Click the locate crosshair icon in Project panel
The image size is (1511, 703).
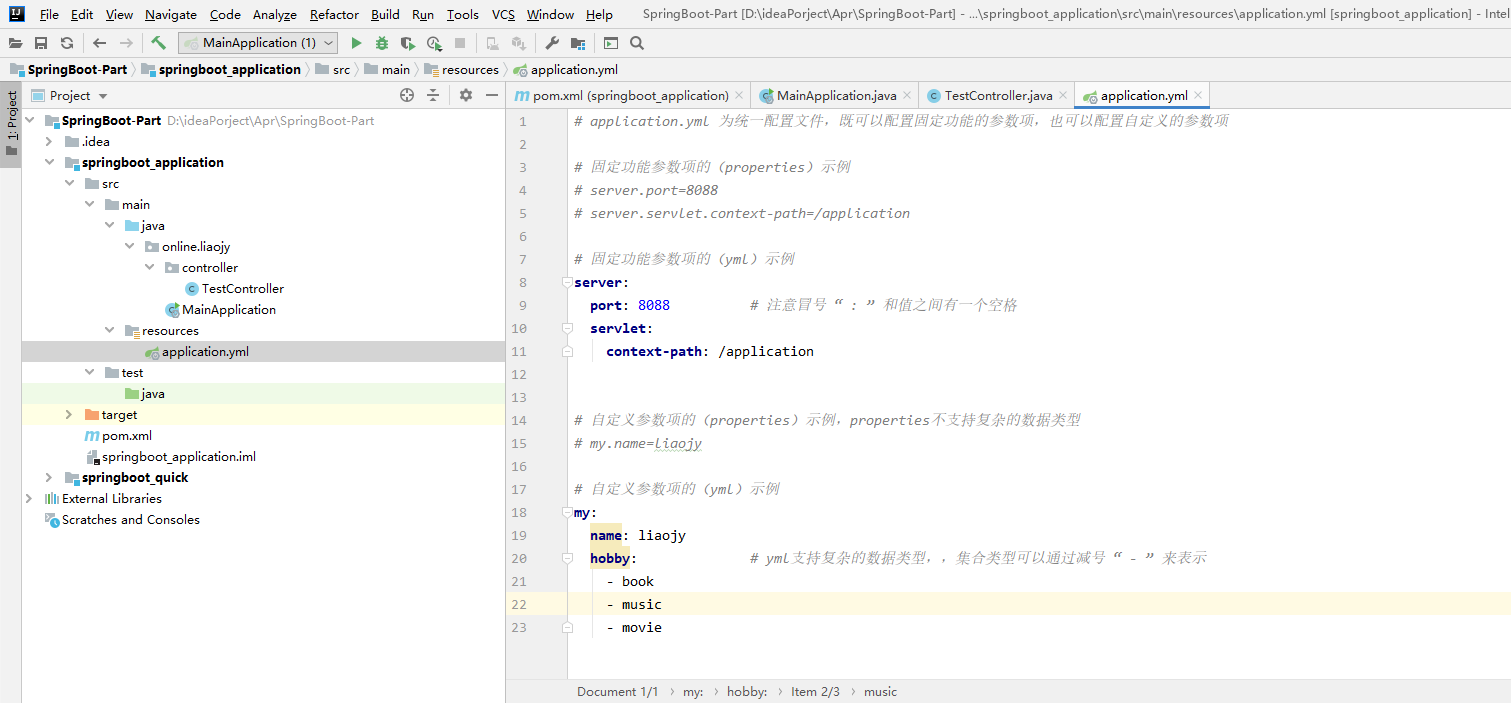click(407, 95)
